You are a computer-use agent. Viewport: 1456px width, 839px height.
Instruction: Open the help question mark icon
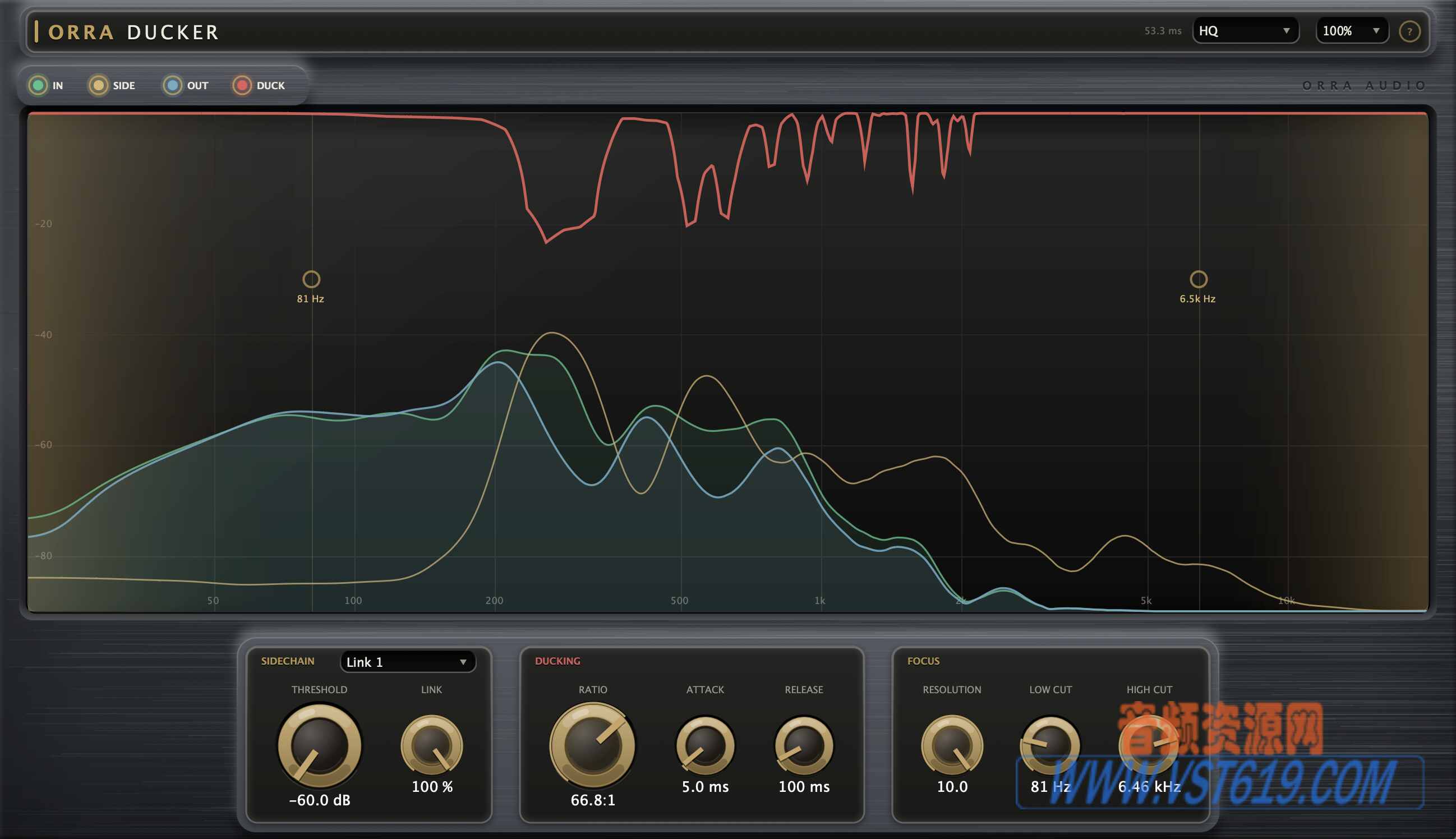click(1409, 31)
